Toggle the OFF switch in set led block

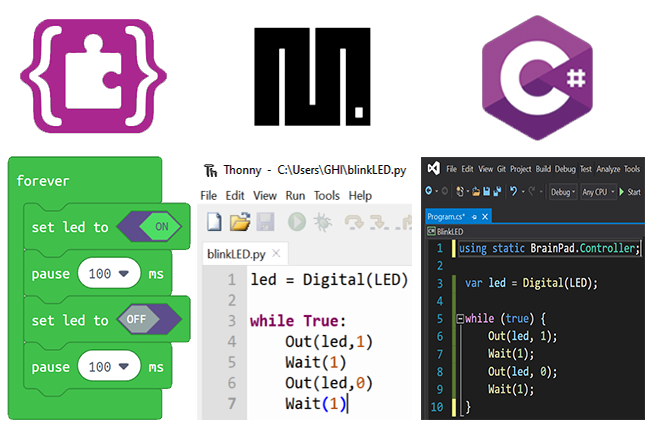(150, 319)
